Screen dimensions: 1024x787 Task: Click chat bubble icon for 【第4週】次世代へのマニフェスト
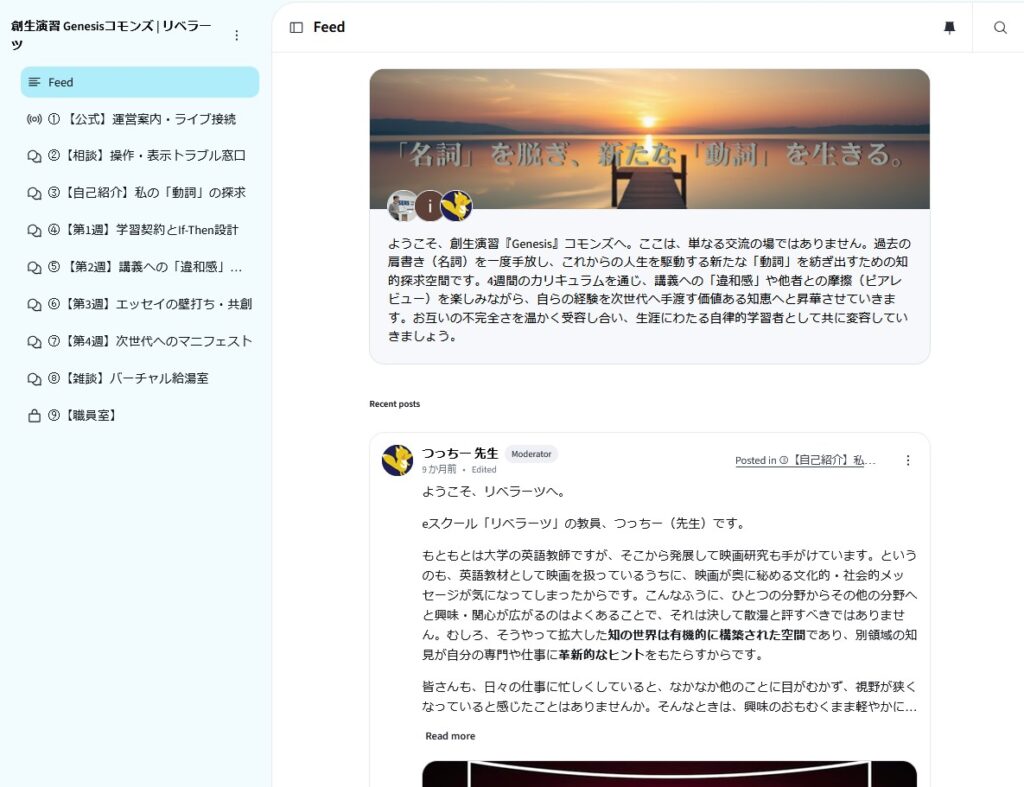[34, 342]
